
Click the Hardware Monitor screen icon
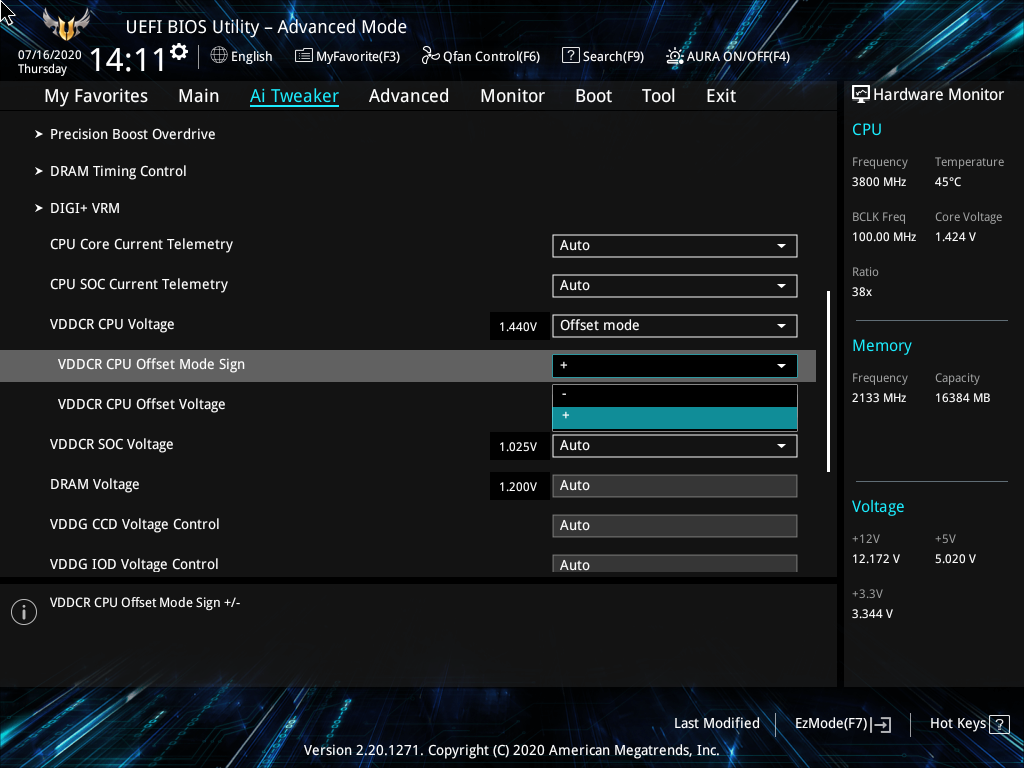click(861, 94)
